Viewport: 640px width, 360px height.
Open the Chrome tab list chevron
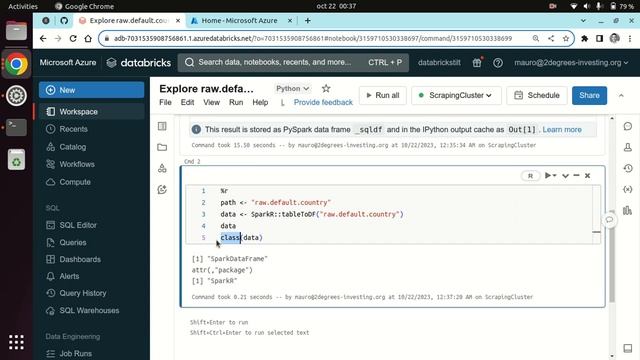click(x=583, y=20)
